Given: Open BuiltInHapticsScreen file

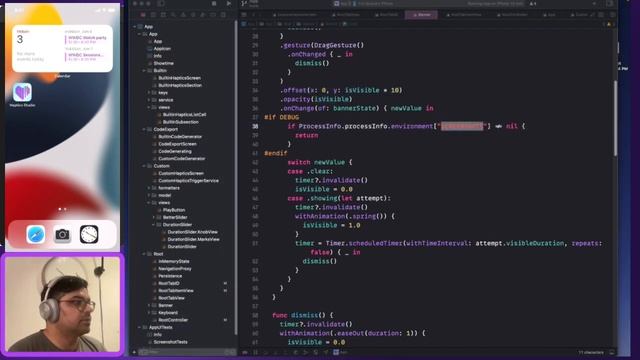Looking at the screenshot, I should pyautogui.click(x=179, y=78).
